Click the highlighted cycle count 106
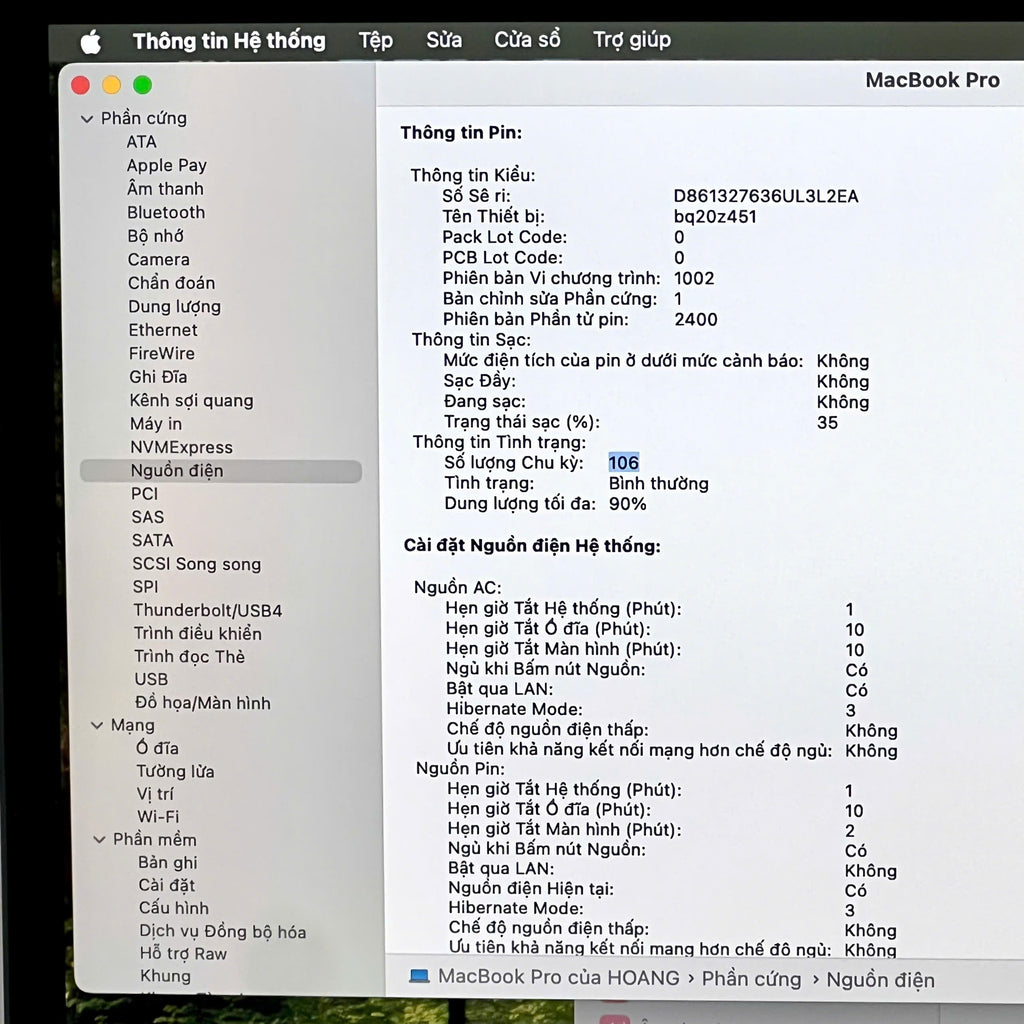 coord(624,463)
